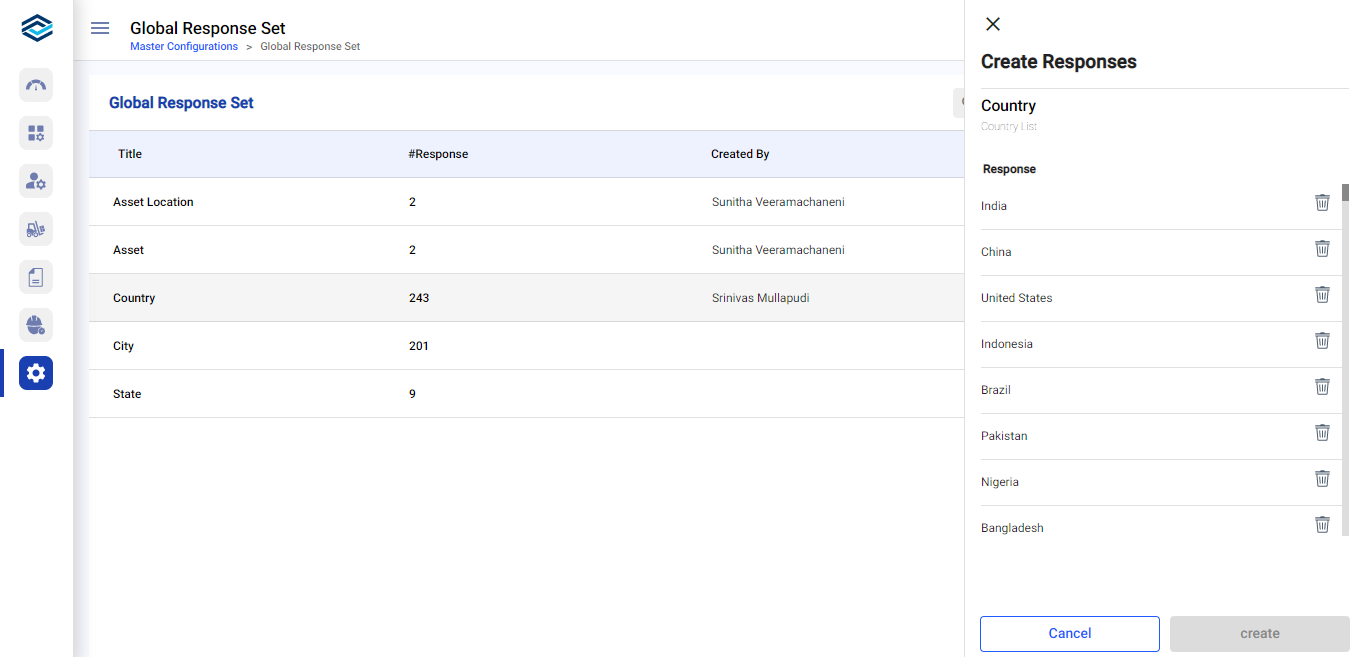Open the user management sidebar icon

tap(36, 181)
